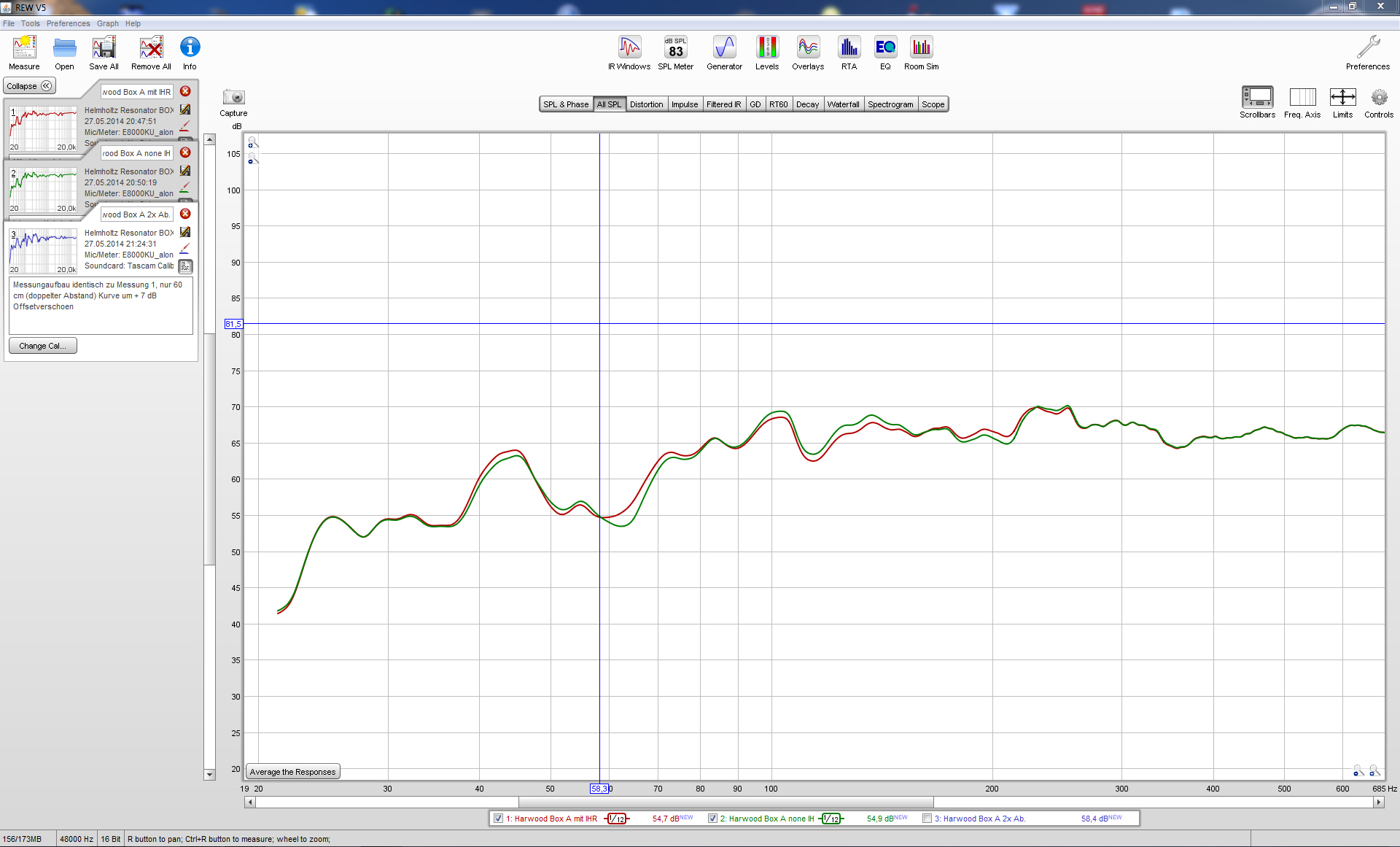Open graph Controls gear
The width and height of the screenshot is (1400, 847).
(x=1379, y=102)
